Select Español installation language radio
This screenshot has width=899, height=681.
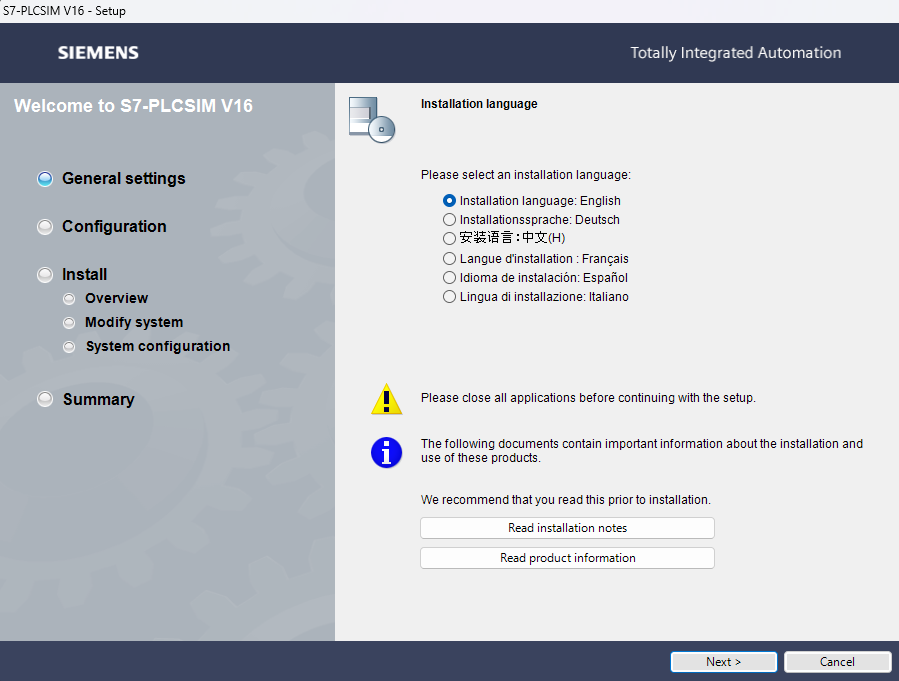450,278
